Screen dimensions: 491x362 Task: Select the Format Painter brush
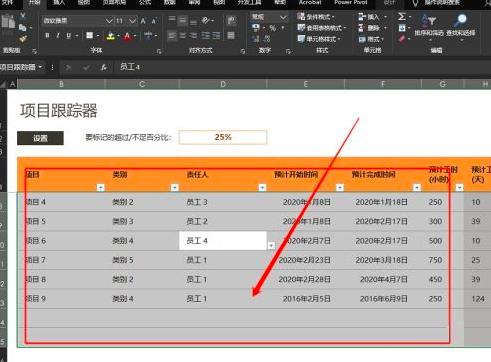coord(23,39)
